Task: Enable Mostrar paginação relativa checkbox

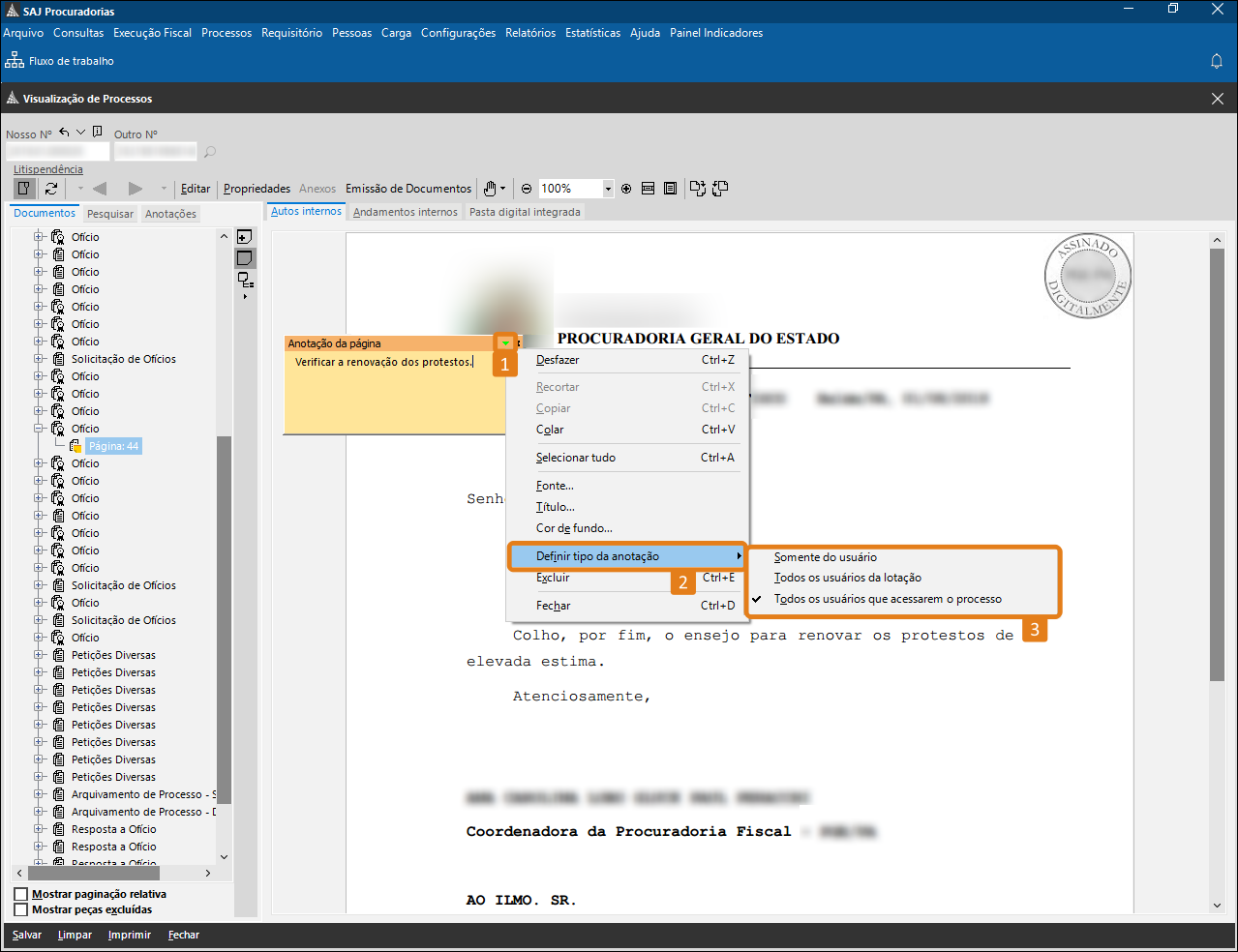Action: point(21,894)
